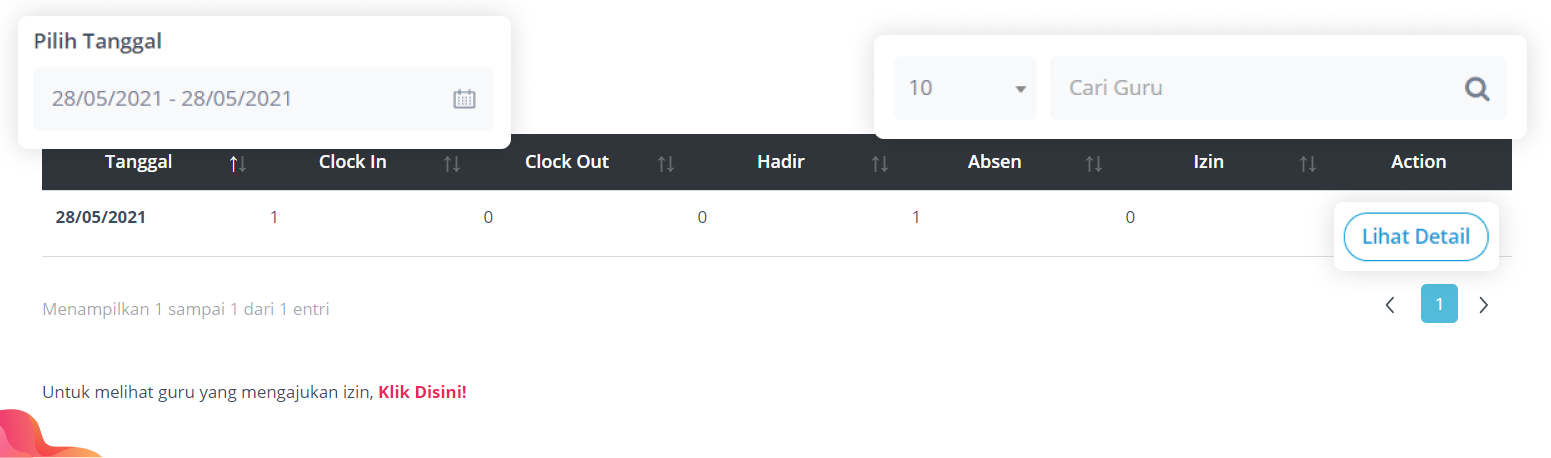1551x458 pixels.
Task: Sort by Clock In column arrows
Action: pyautogui.click(x=452, y=163)
